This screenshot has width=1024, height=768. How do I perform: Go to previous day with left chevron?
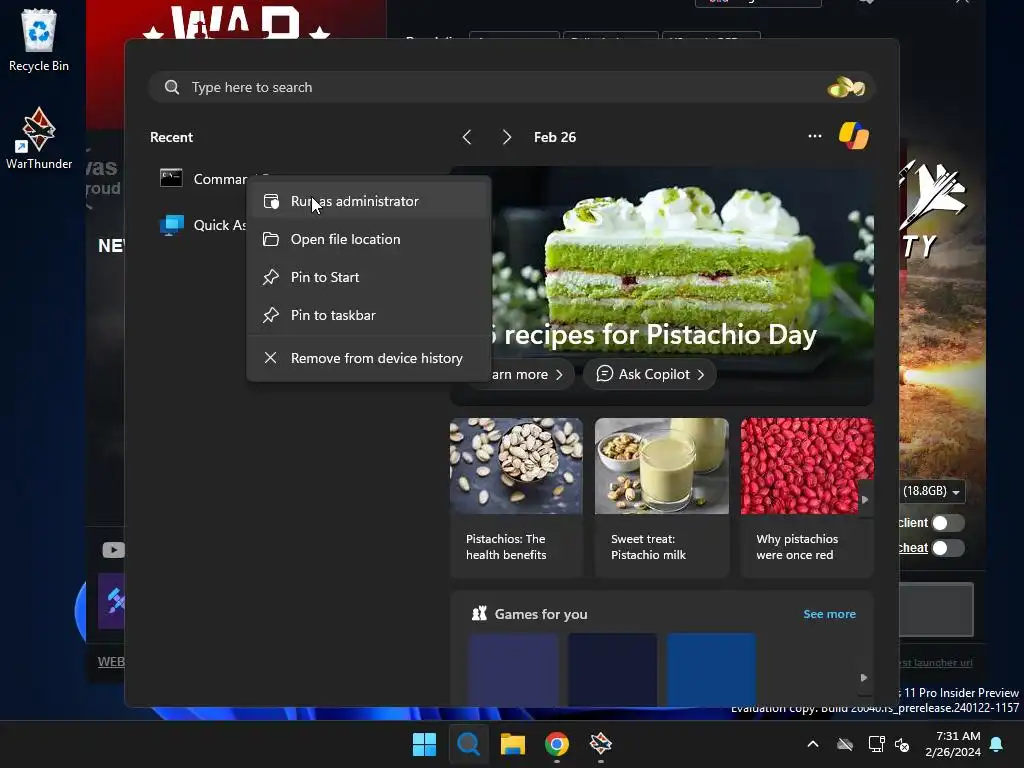pyautogui.click(x=466, y=137)
